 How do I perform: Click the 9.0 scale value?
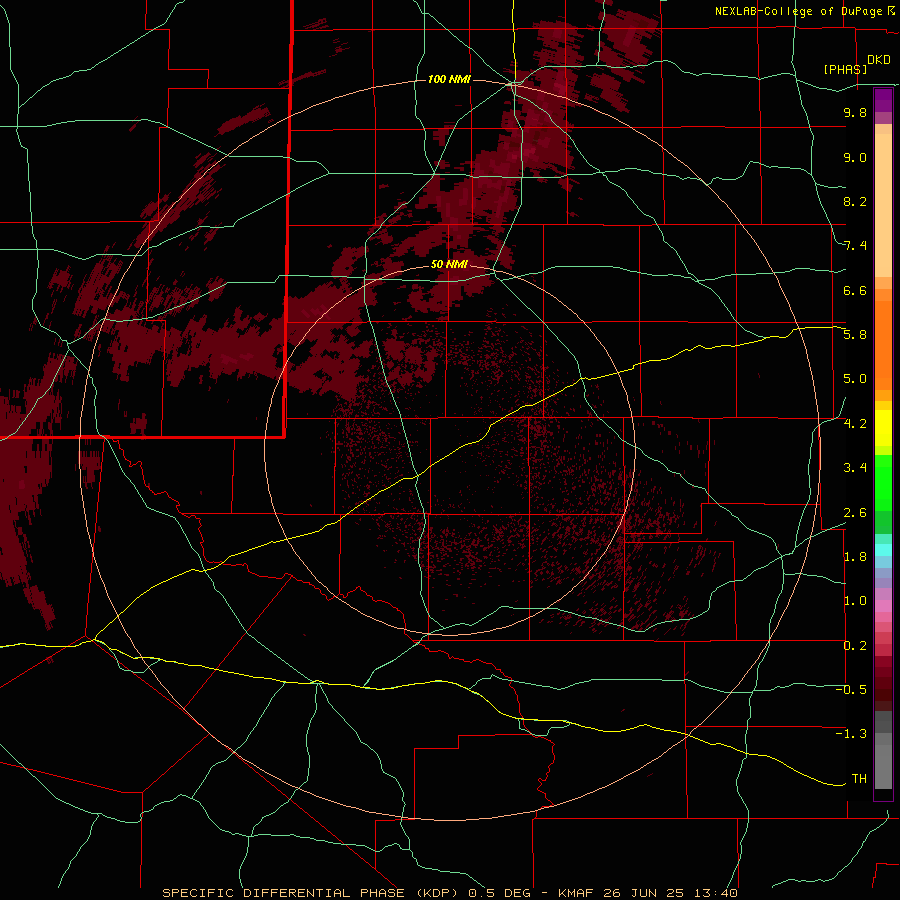(855, 157)
